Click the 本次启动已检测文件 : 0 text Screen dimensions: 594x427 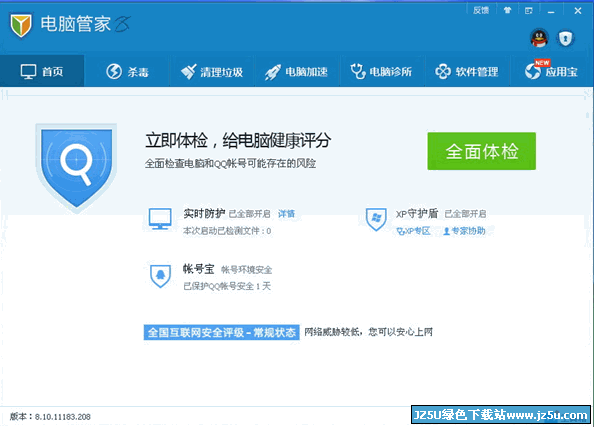click(x=227, y=231)
